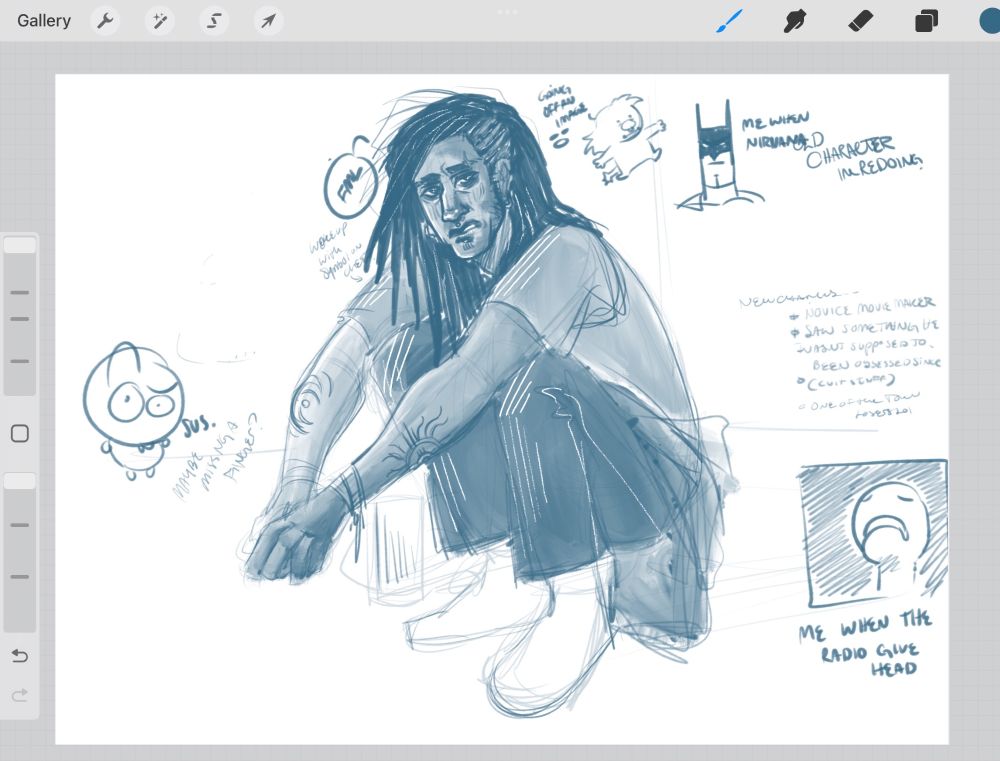
Task: Open the blue active color picker
Action: (990, 20)
